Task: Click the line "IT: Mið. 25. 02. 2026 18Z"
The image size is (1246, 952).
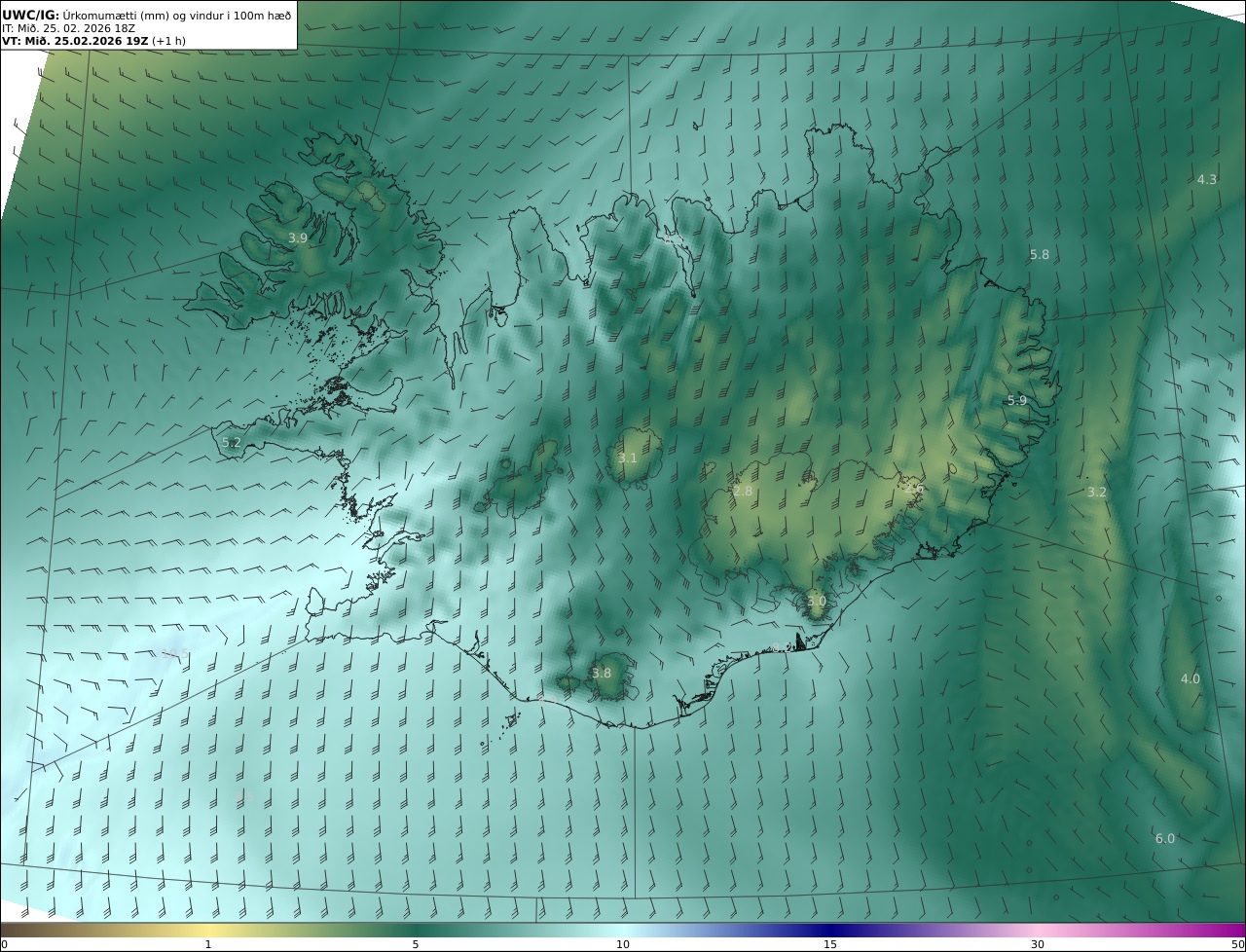Action: click(68, 28)
